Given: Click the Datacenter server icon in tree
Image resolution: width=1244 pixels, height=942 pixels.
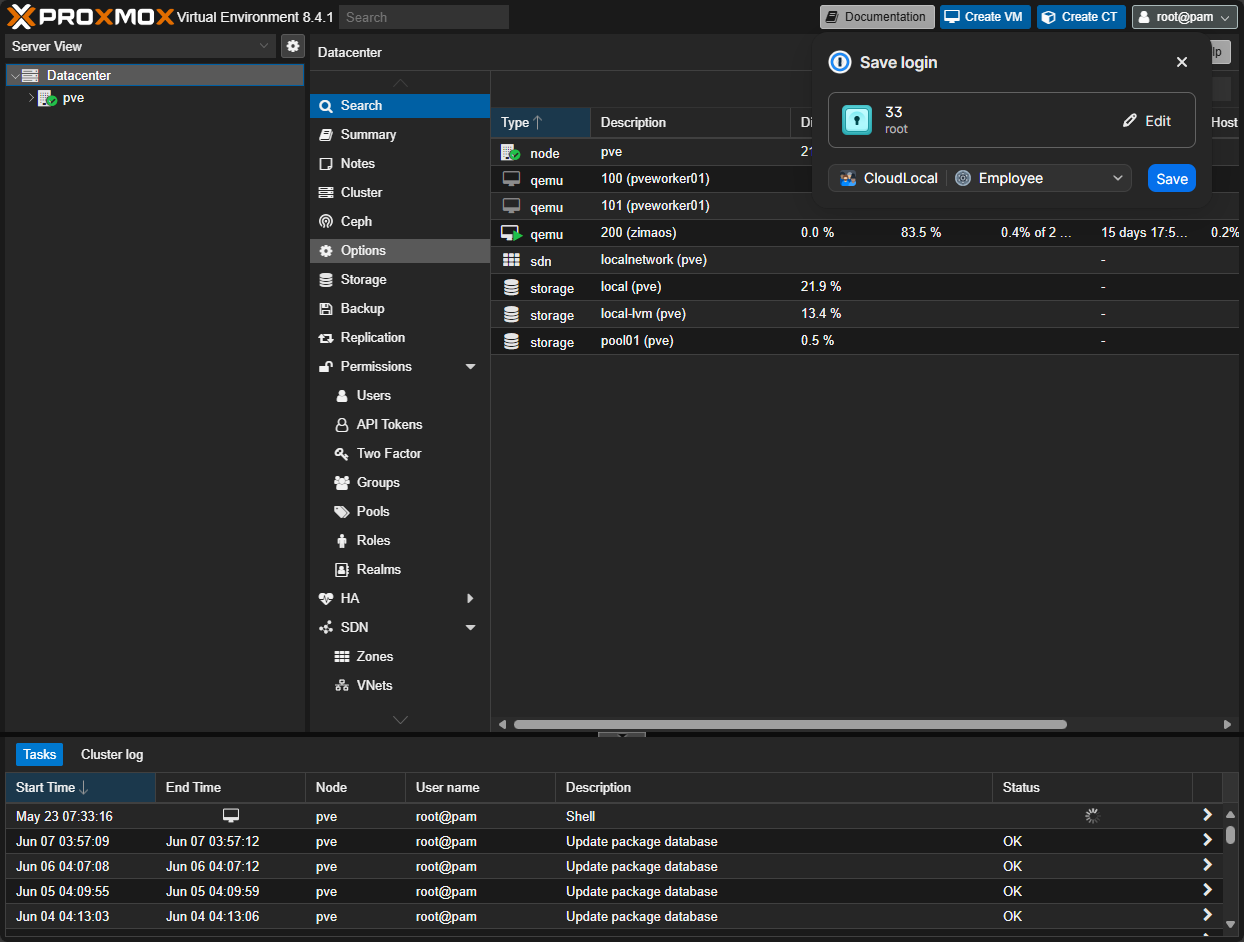Looking at the screenshot, I should [30, 75].
